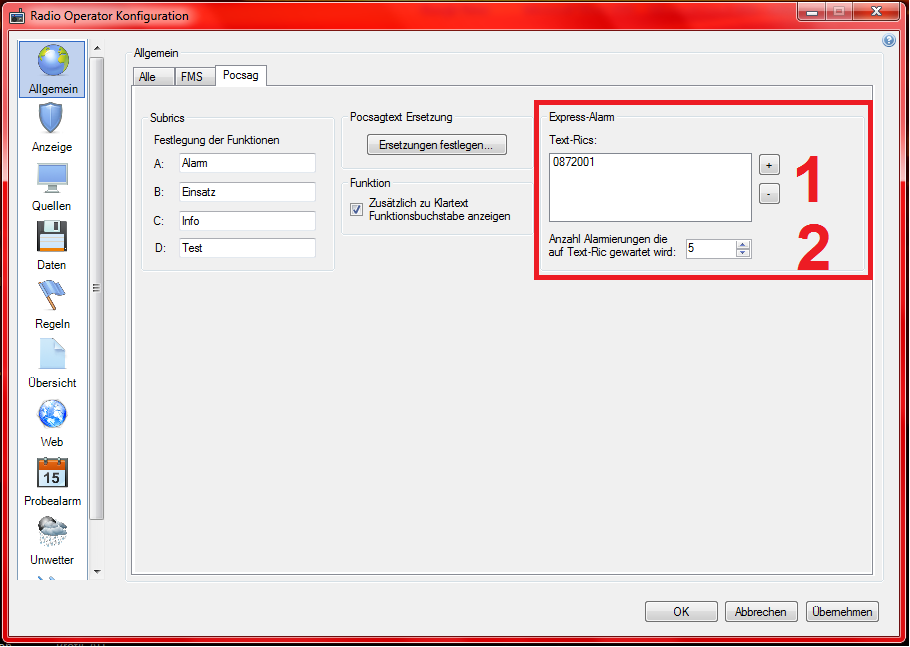Open the Übersicht document section
This screenshot has width=910, height=647.
[x=52, y=364]
